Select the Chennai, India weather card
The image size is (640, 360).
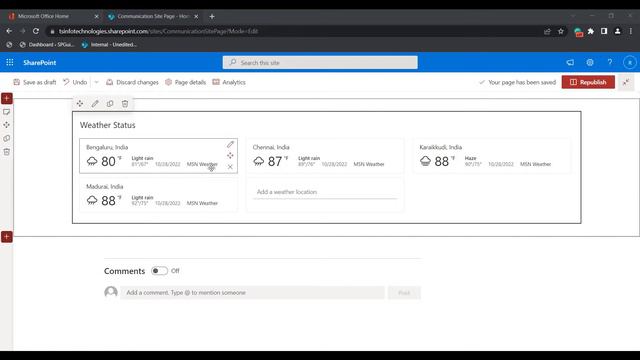pyautogui.click(x=325, y=156)
